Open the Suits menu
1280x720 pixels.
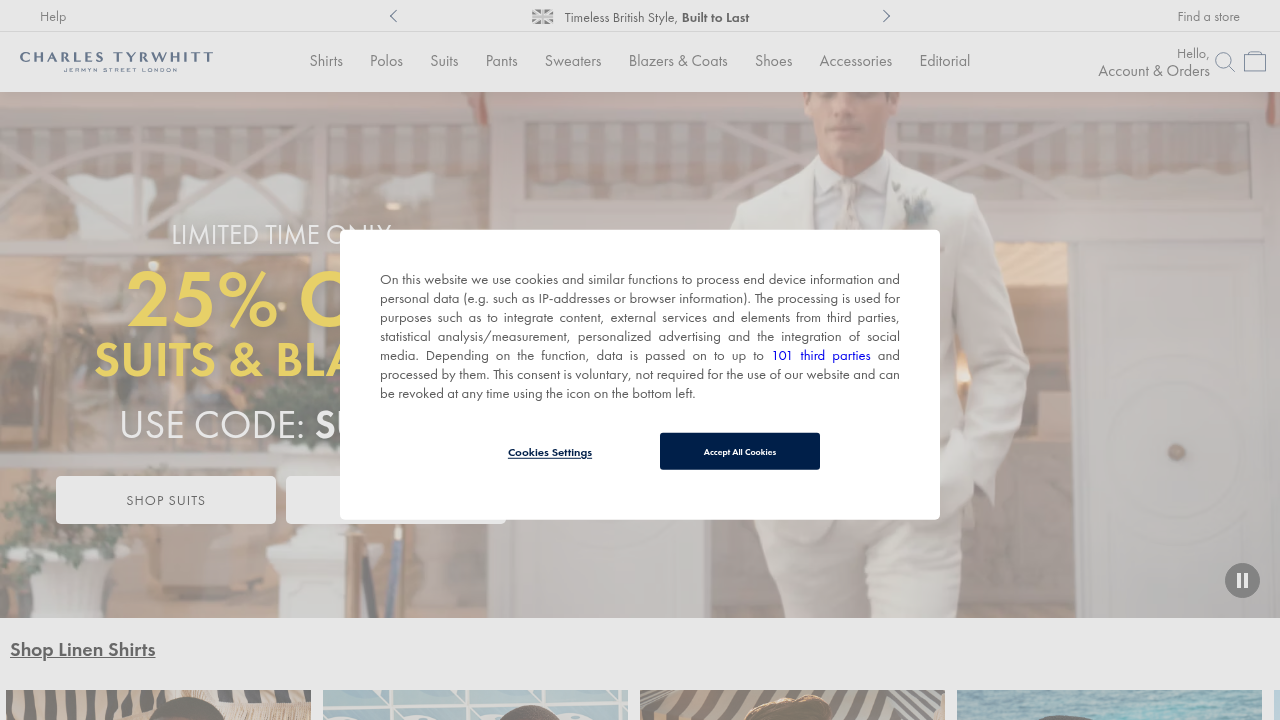click(444, 61)
